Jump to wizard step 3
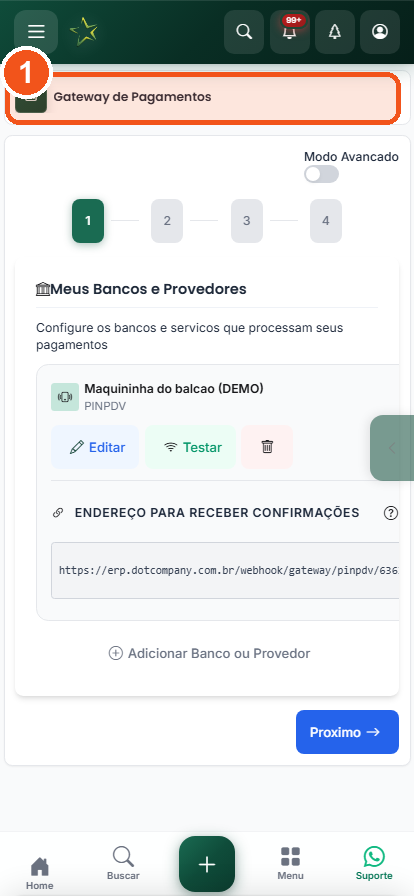Screen dimensions: 414x896 pyautogui.click(x=246, y=221)
